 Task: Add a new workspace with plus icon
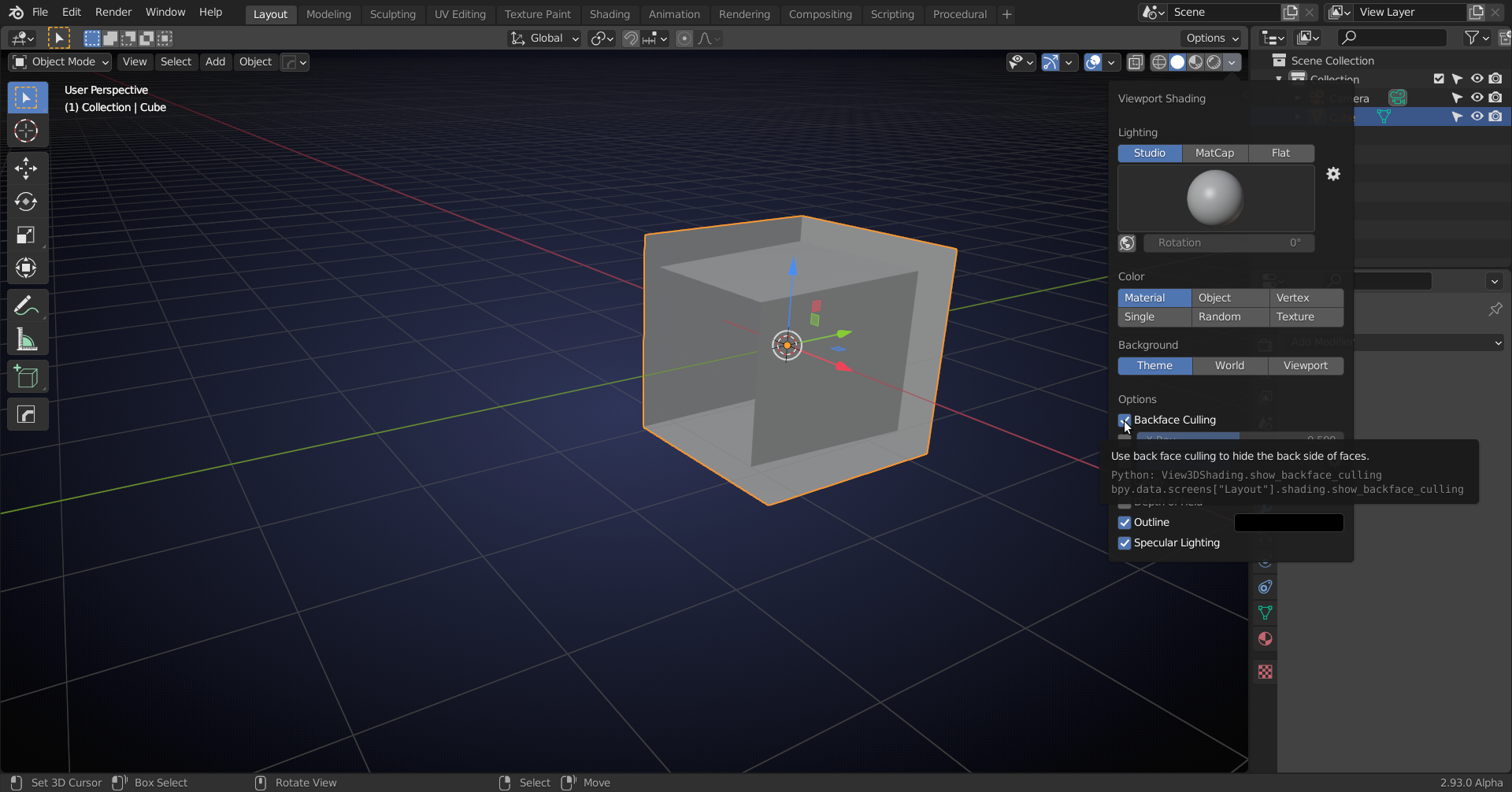coord(1006,14)
